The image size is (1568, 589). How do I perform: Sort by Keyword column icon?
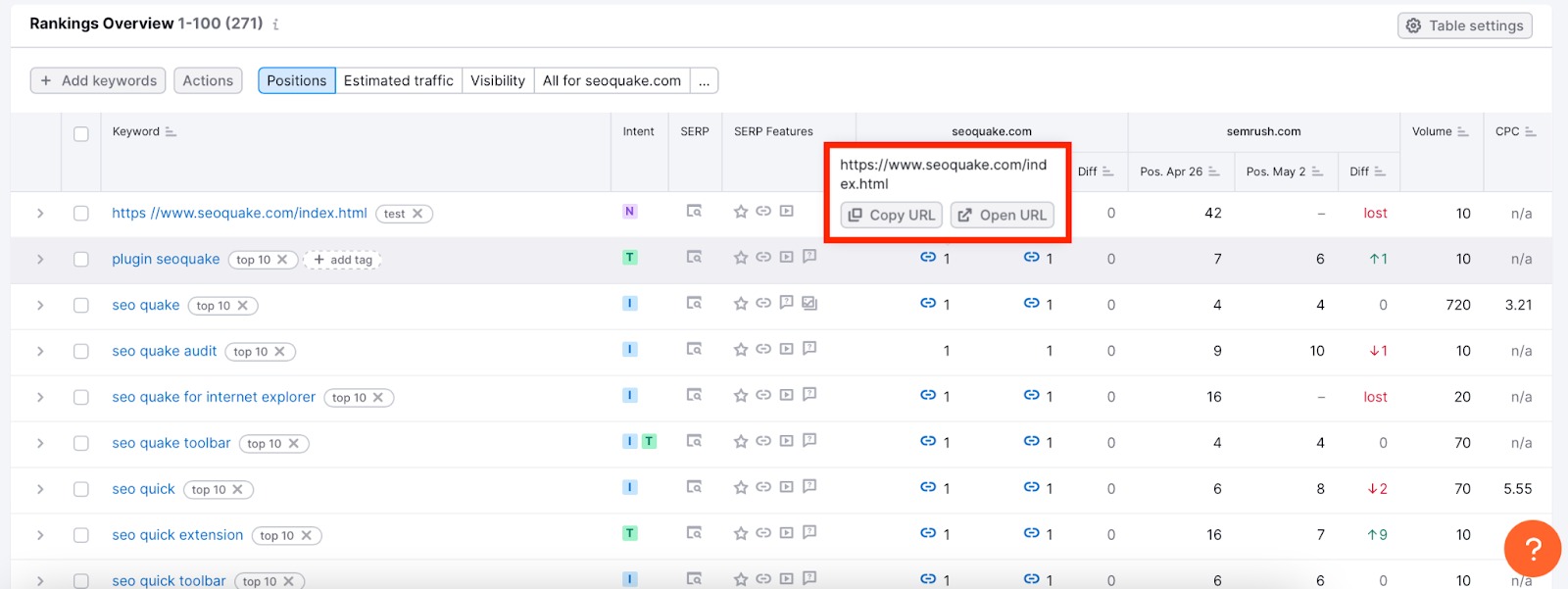171,131
